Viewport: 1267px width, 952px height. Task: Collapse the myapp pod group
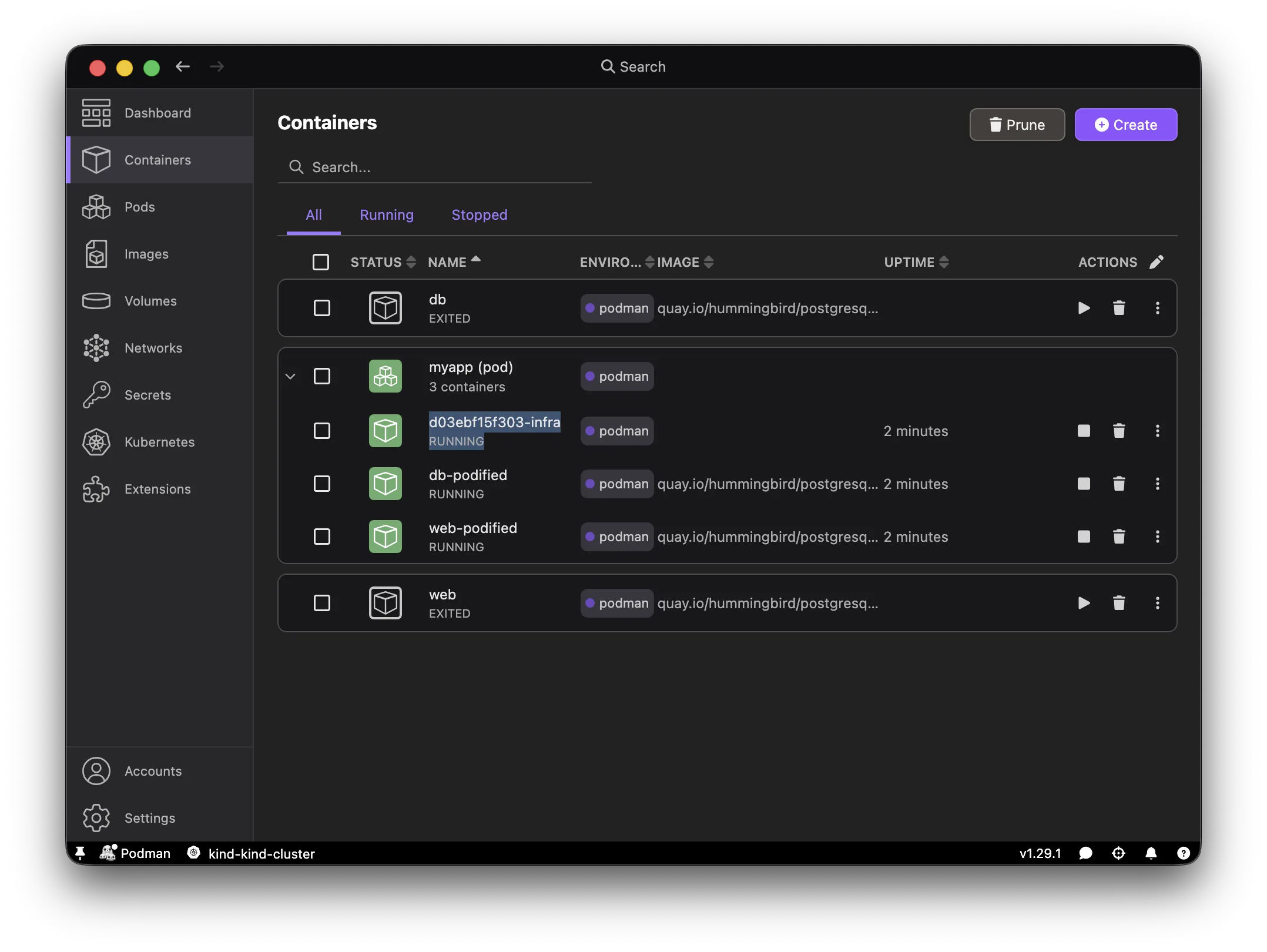[290, 376]
